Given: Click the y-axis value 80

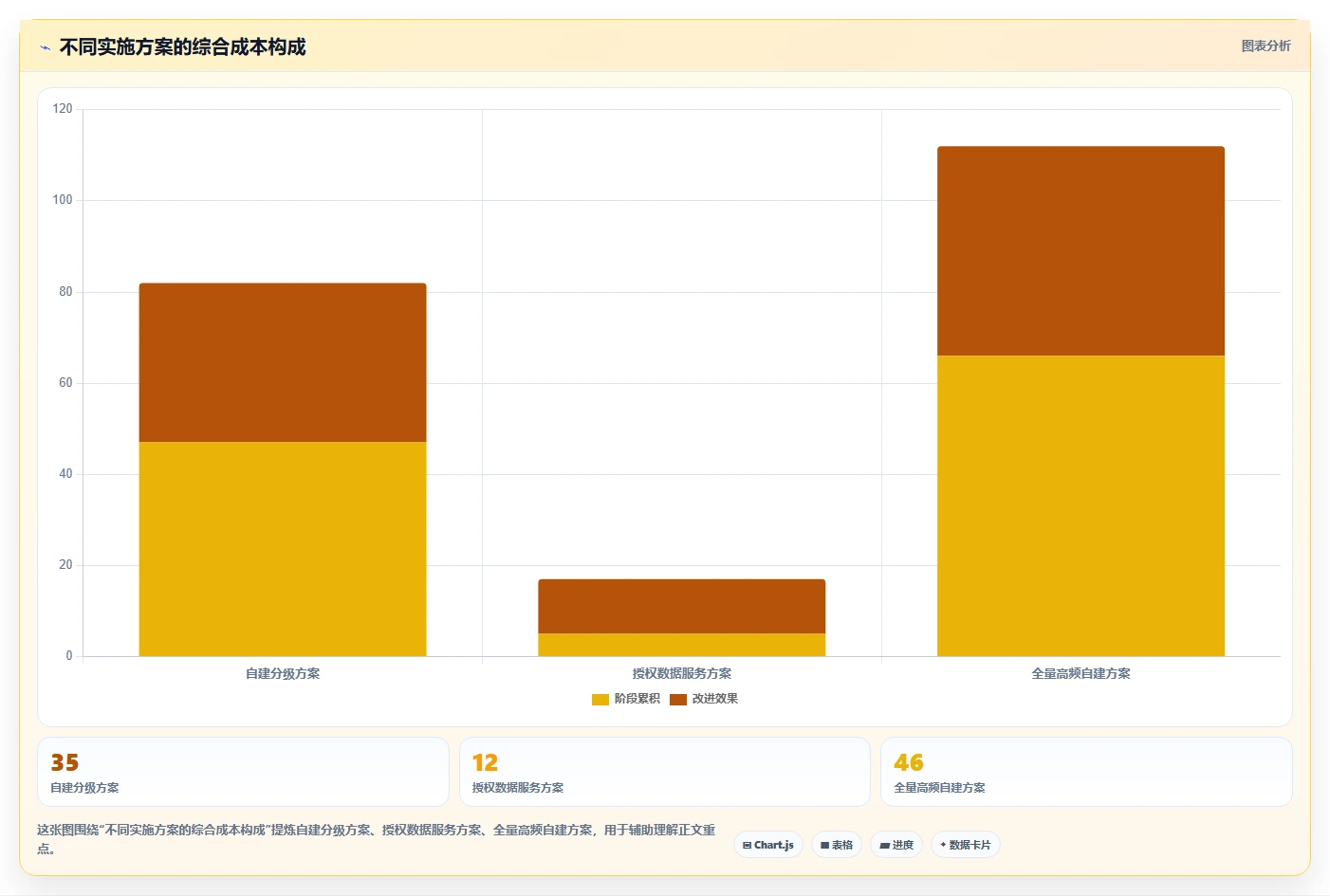Looking at the screenshot, I should tap(65, 292).
